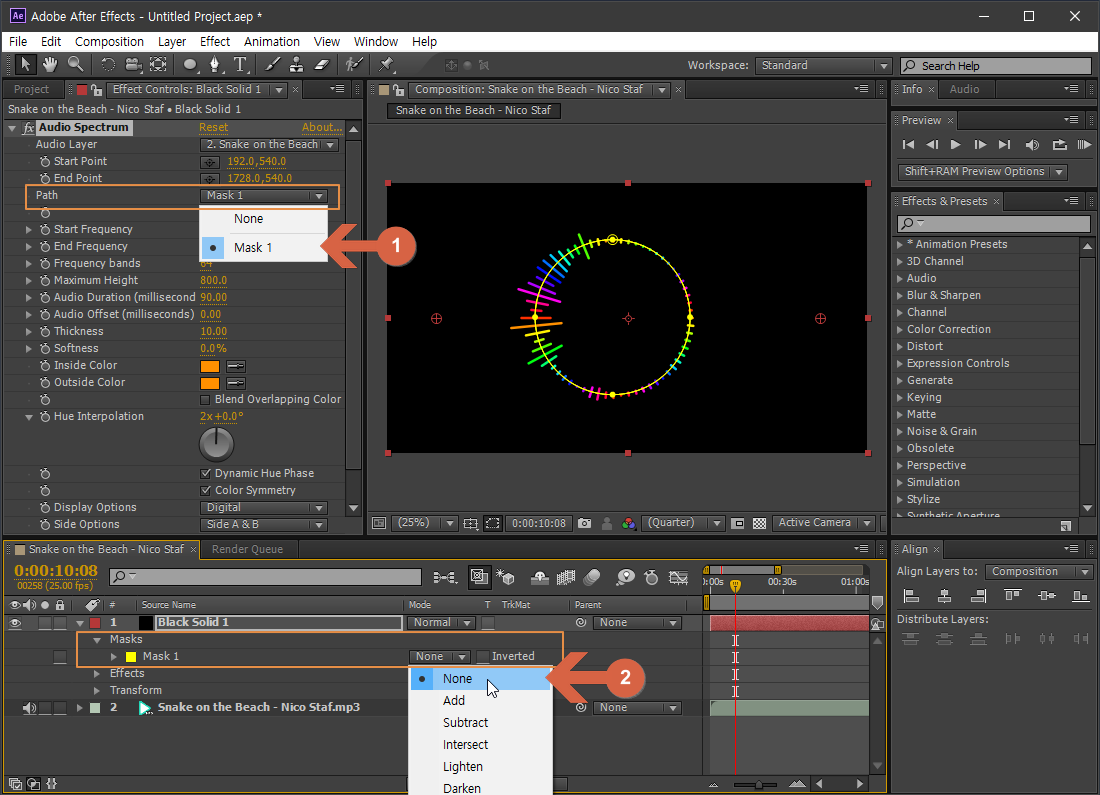Click the Reset link for Audio Spectrum

click(x=213, y=128)
